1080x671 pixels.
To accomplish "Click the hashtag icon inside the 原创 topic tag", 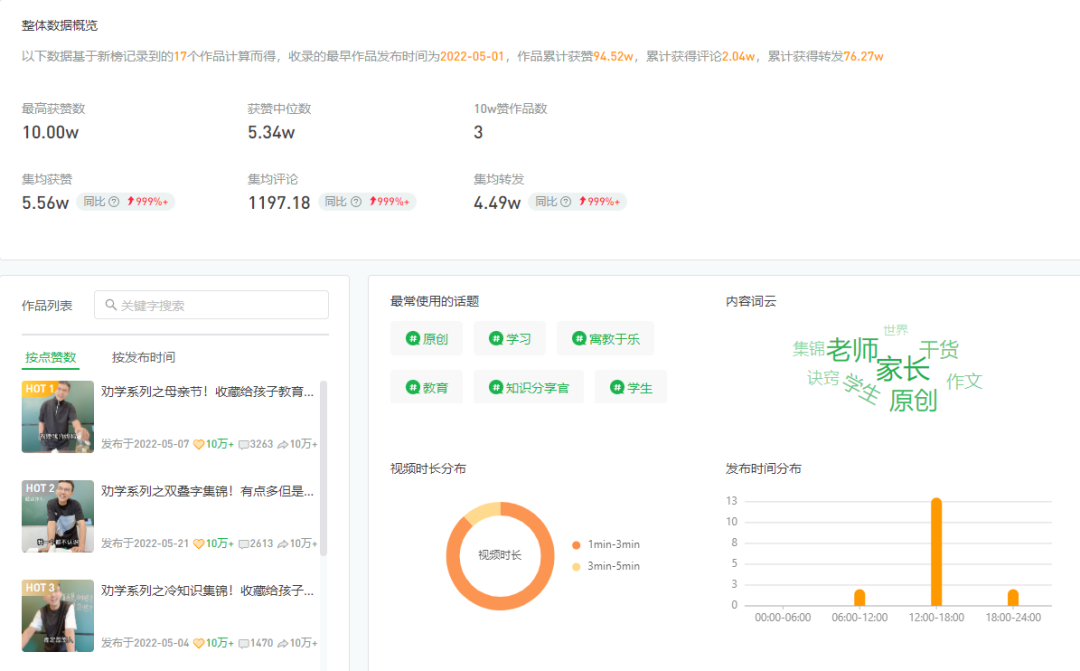I will [411, 338].
